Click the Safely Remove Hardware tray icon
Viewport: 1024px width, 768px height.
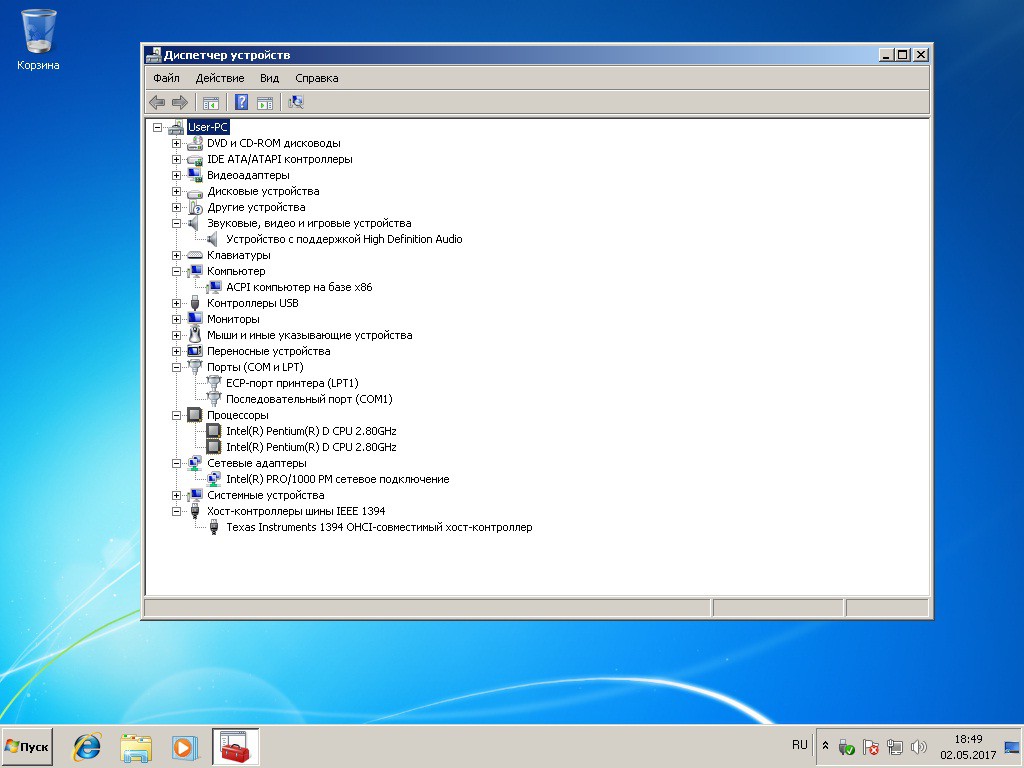[x=846, y=746]
